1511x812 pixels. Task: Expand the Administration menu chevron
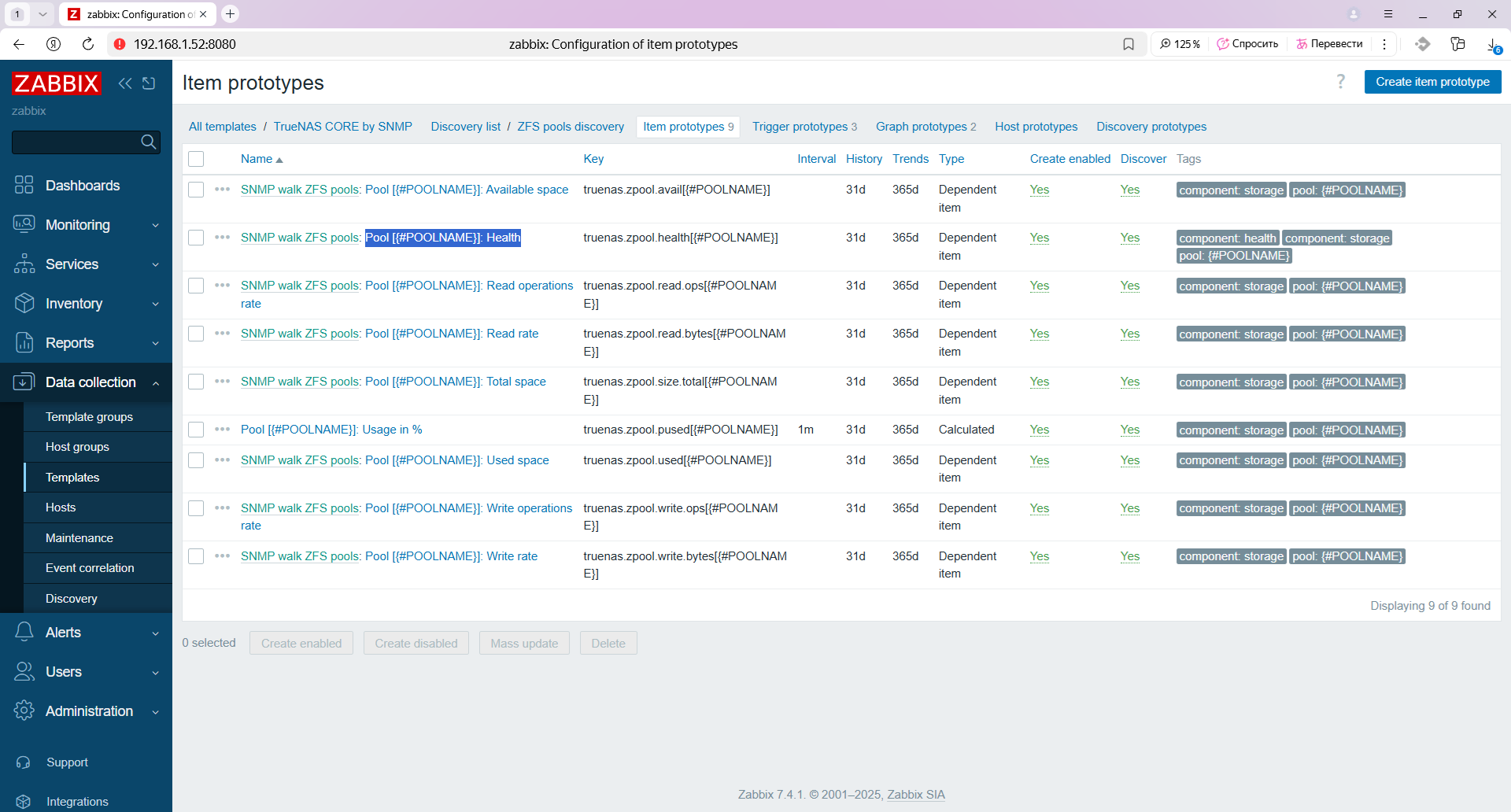point(156,711)
